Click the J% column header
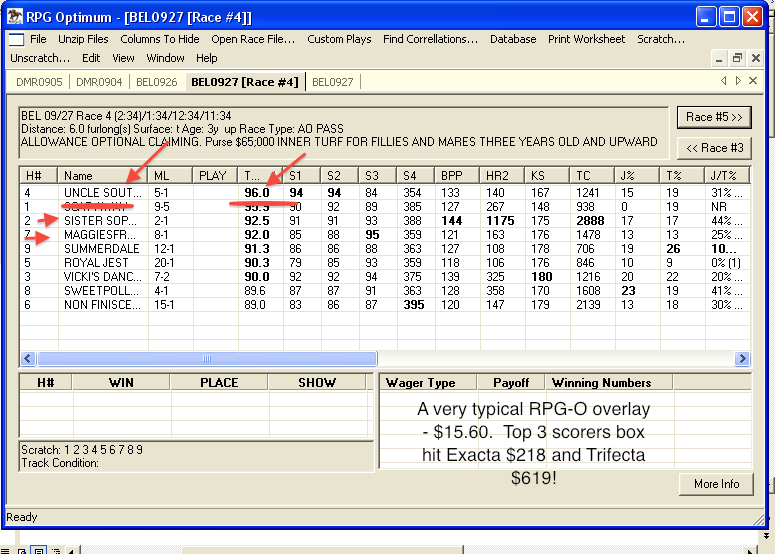Image resolution: width=775 pixels, height=554 pixels. (637, 175)
